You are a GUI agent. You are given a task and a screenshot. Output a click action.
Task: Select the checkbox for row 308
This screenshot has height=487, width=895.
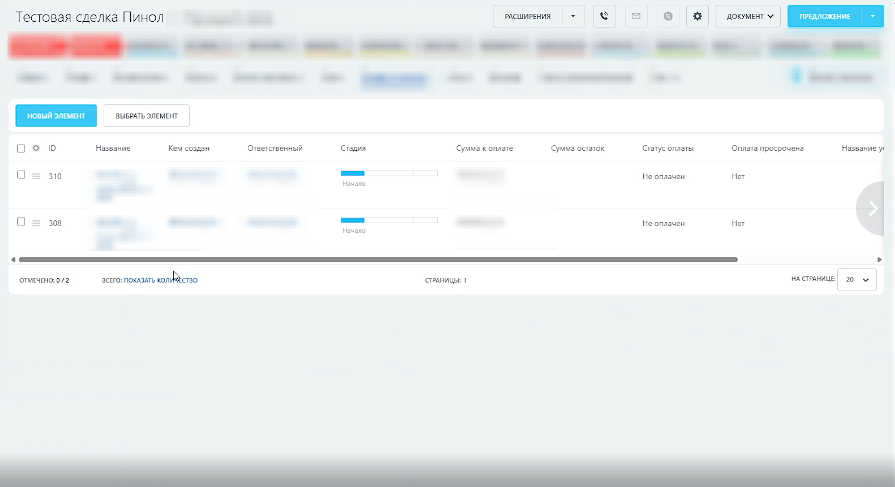(x=21, y=221)
